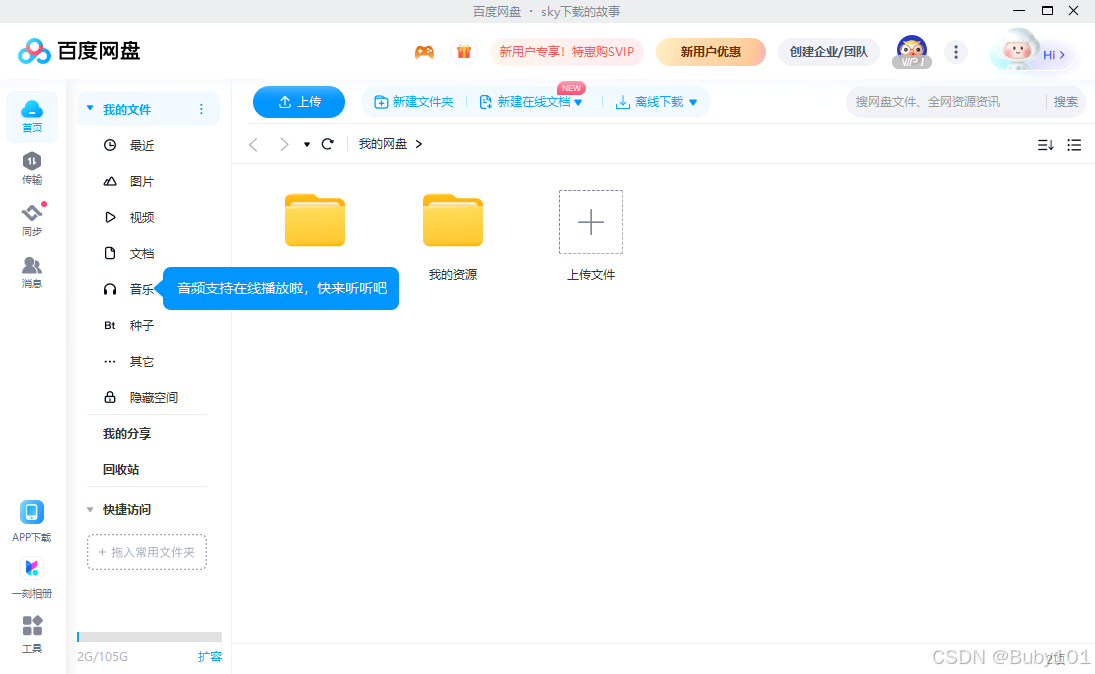Image resolution: width=1095 pixels, height=674 pixels.
Task: Open 我的文件 three-dot options
Action: click(x=201, y=109)
